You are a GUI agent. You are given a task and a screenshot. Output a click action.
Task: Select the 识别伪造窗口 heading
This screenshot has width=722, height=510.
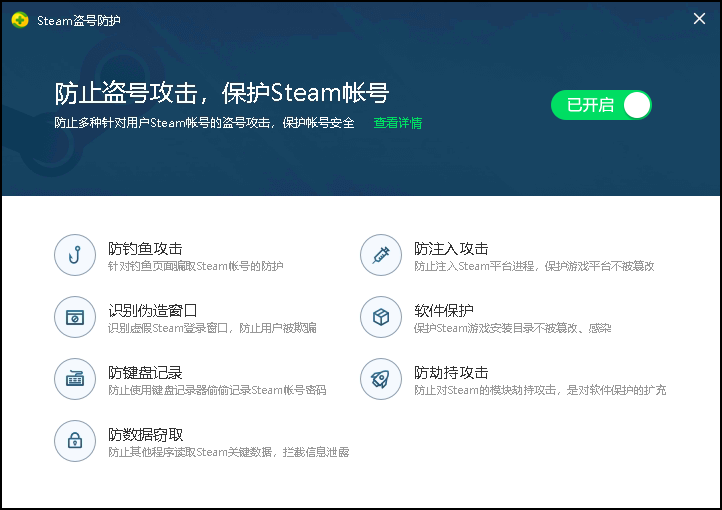pyautogui.click(x=153, y=311)
